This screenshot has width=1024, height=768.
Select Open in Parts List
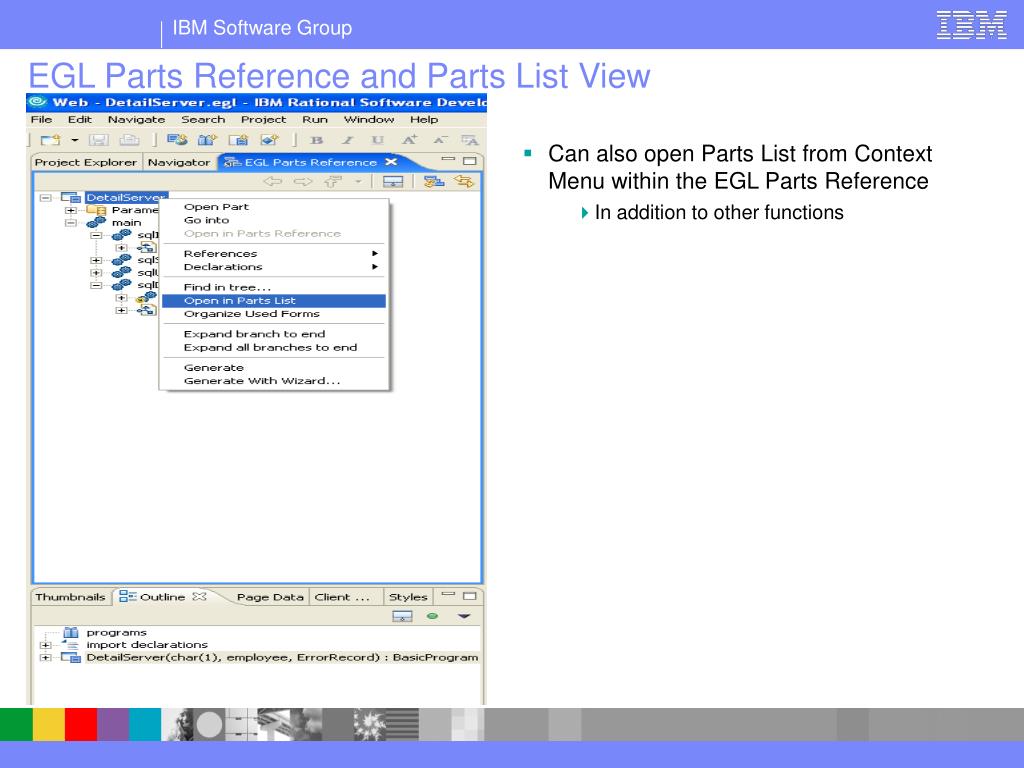pos(273,300)
